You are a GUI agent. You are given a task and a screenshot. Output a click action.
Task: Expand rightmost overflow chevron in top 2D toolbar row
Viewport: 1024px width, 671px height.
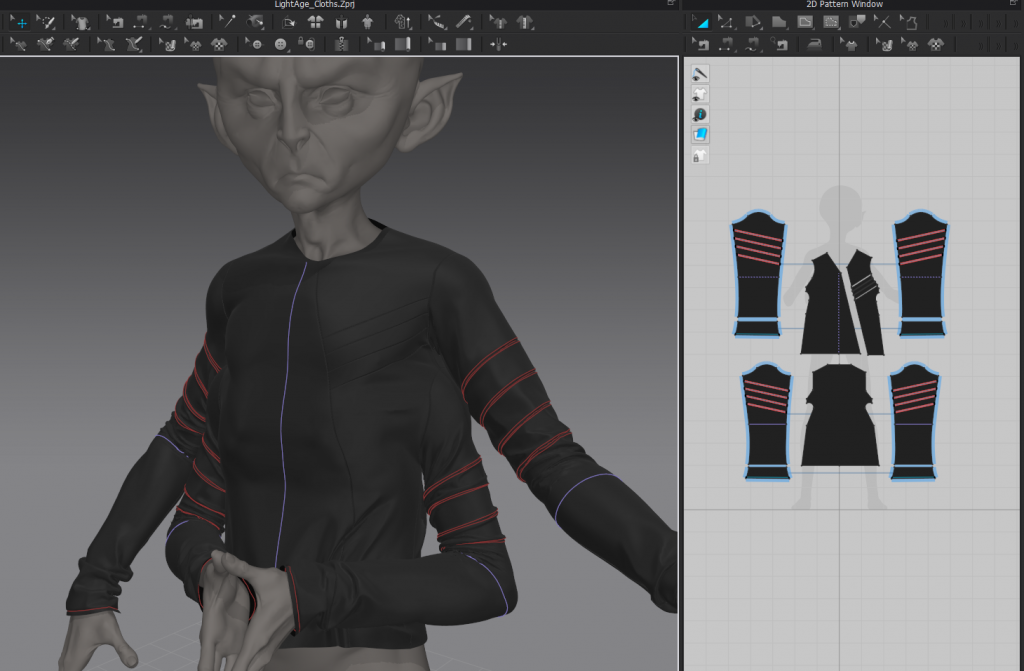[1016, 22]
